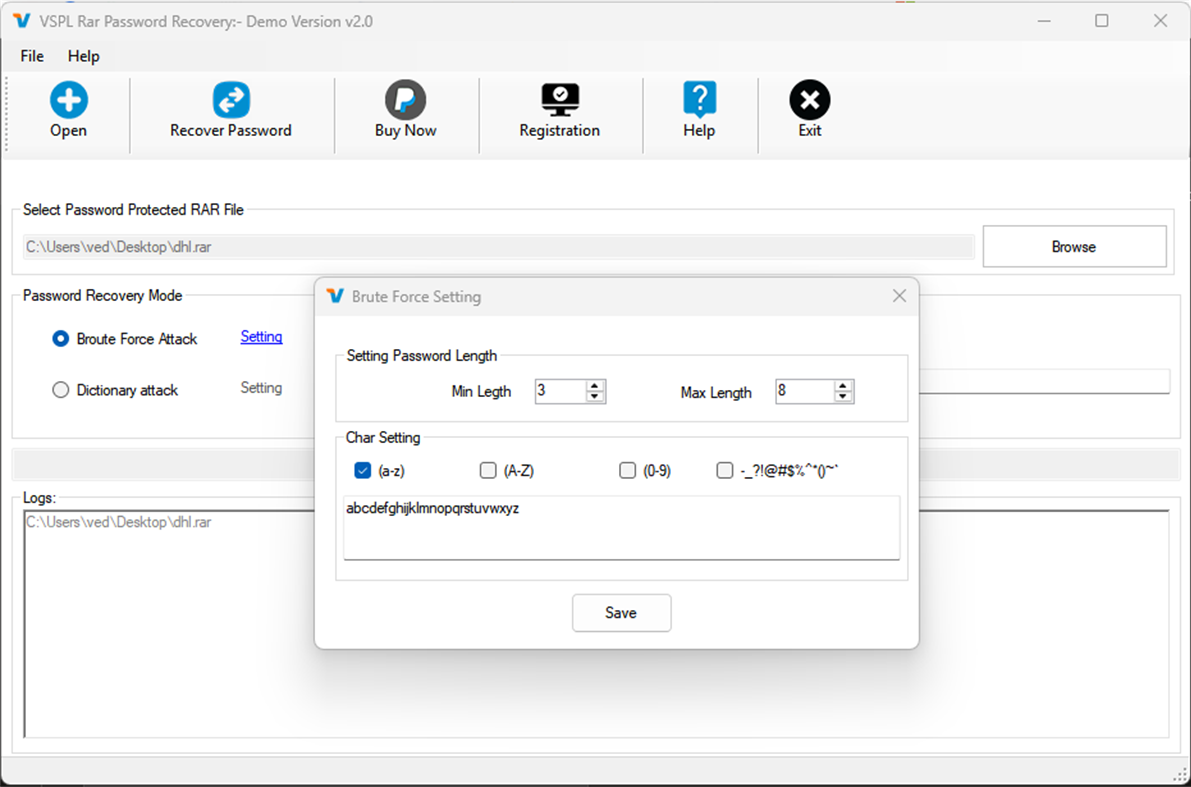Click the Buy Now PayPal icon

pyautogui.click(x=405, y=100)
